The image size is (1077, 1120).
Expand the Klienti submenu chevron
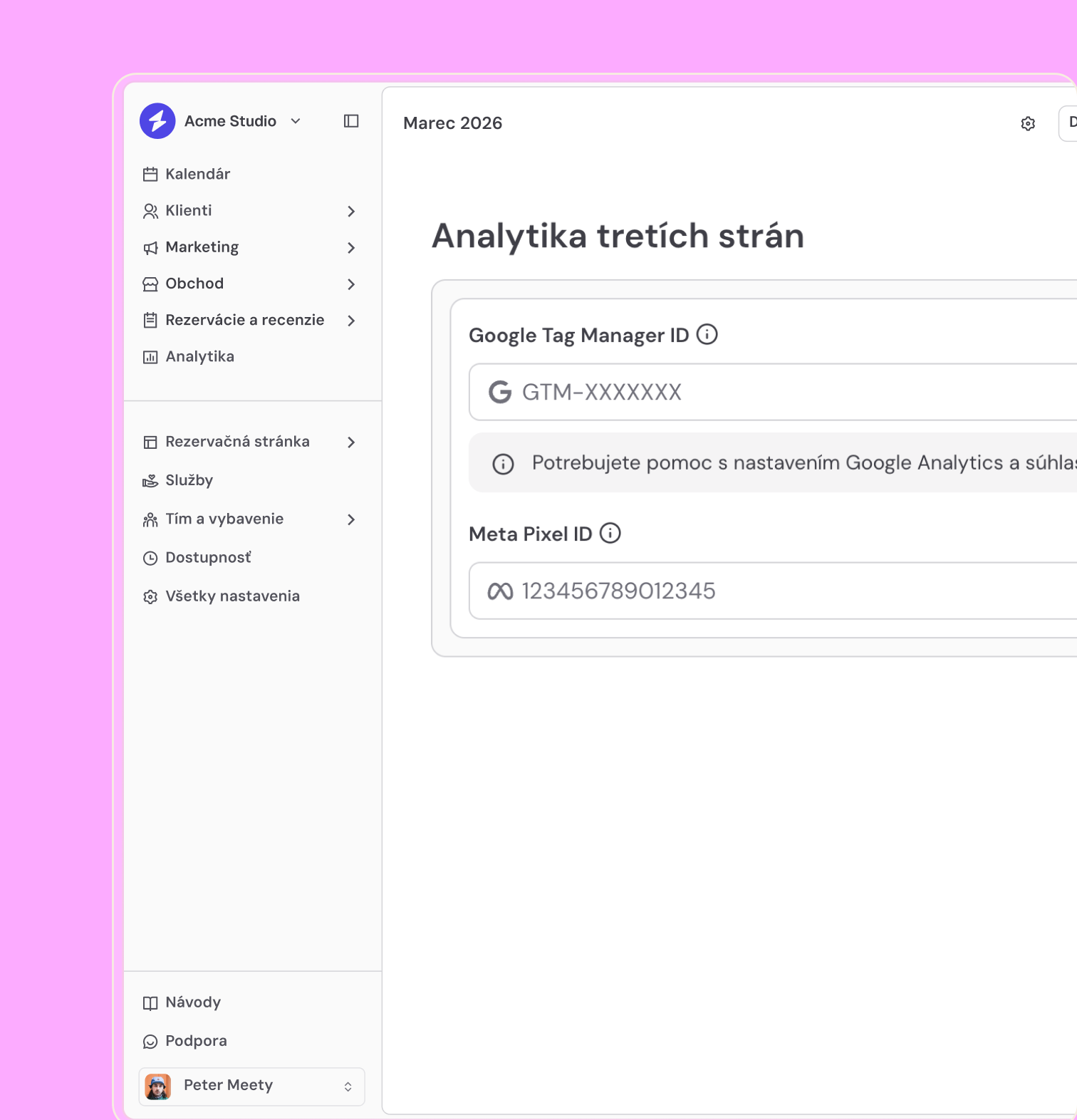click(x=351, y=211)
